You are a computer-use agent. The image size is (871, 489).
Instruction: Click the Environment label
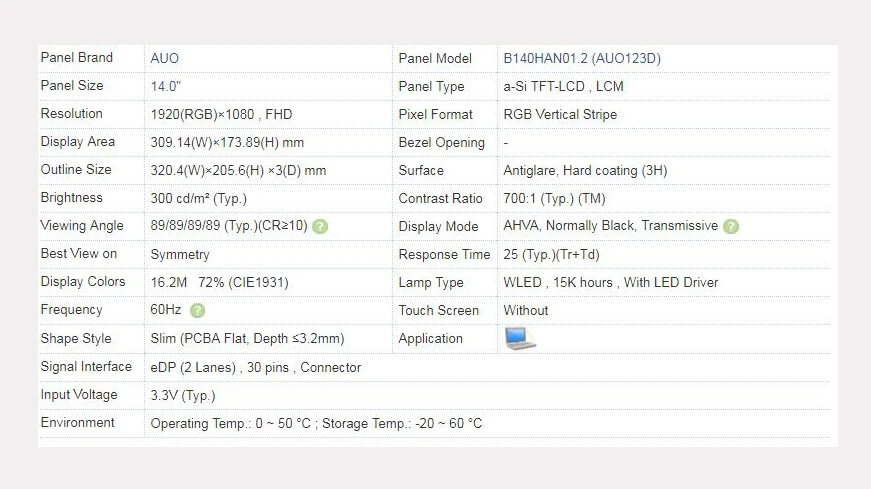coord(78,422)
